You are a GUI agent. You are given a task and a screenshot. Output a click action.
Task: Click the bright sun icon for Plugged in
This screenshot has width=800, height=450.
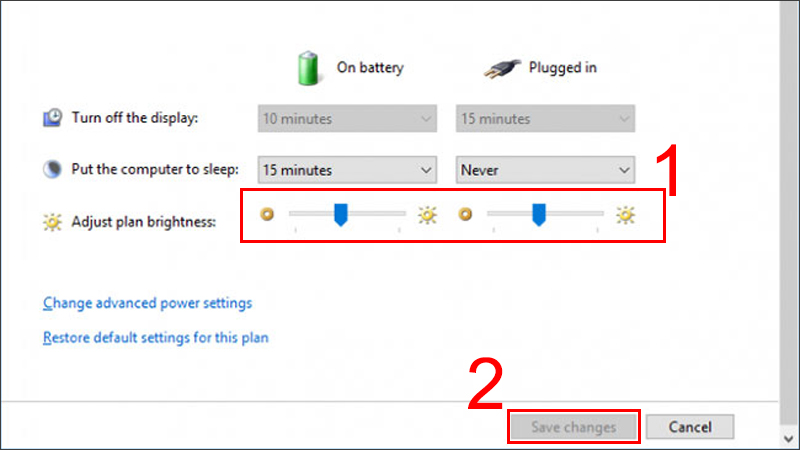coord(625,214)
